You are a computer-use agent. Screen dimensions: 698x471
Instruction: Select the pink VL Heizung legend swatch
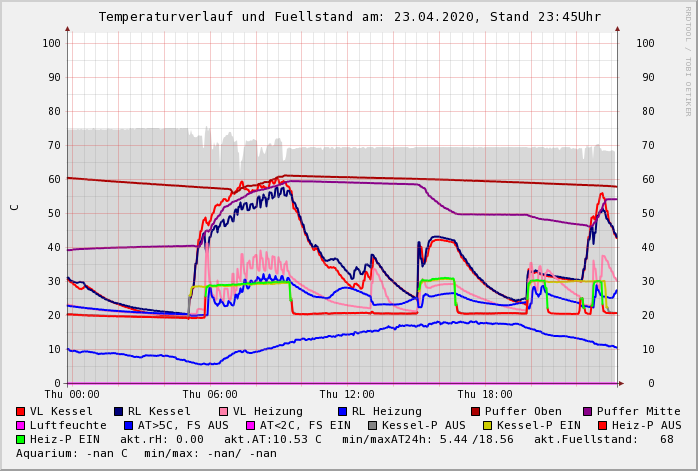(x=224, y=411)
